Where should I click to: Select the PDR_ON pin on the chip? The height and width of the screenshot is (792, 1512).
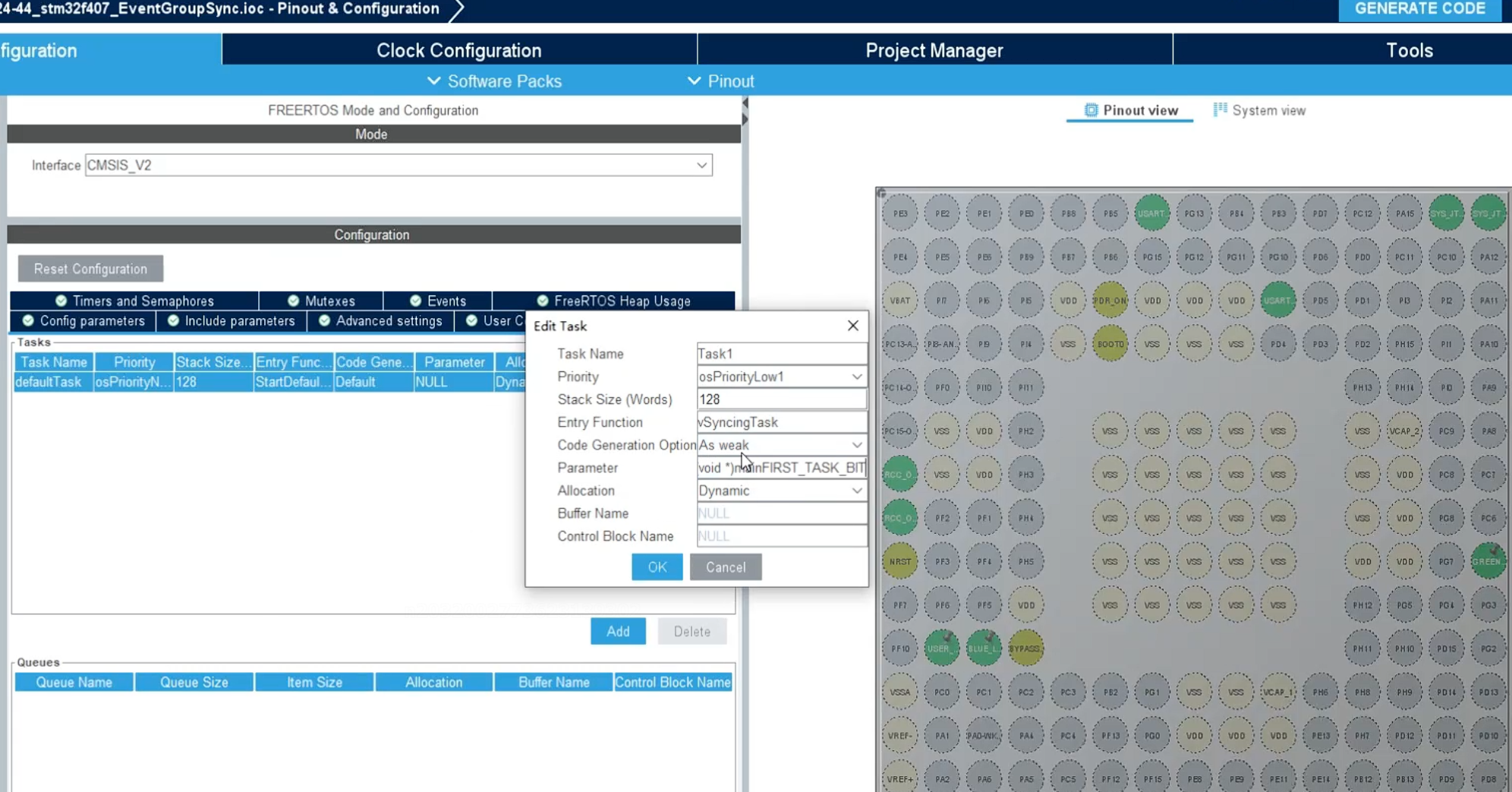pyautogui.click(x=1110, y=301)
